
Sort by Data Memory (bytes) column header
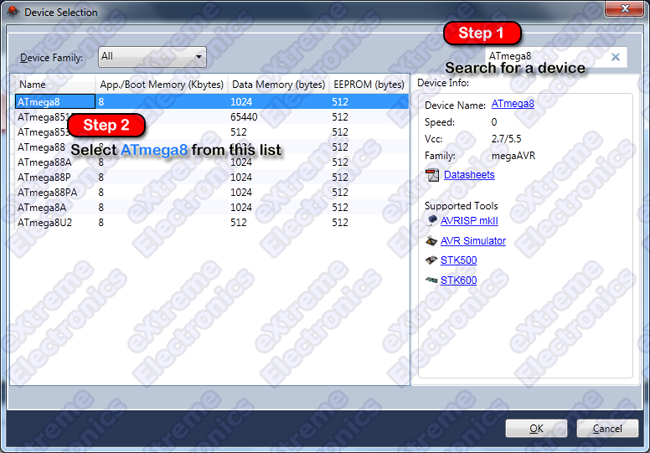[278, 85]
